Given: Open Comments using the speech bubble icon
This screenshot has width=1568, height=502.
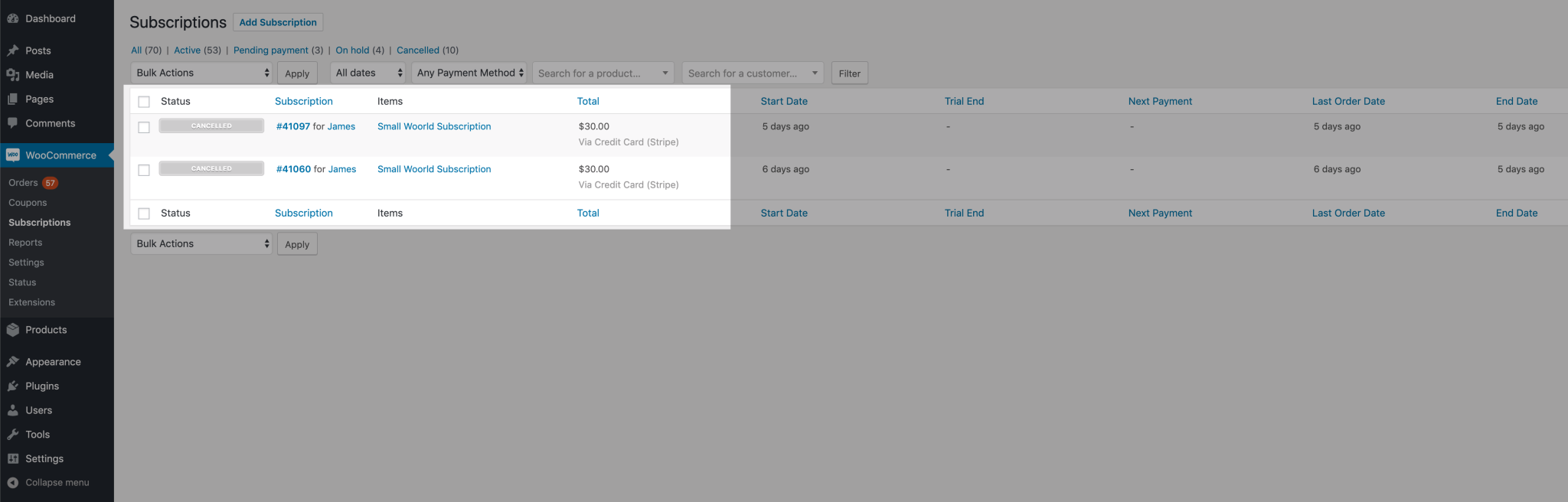Looking at the screenshot, I should (15, 122).
